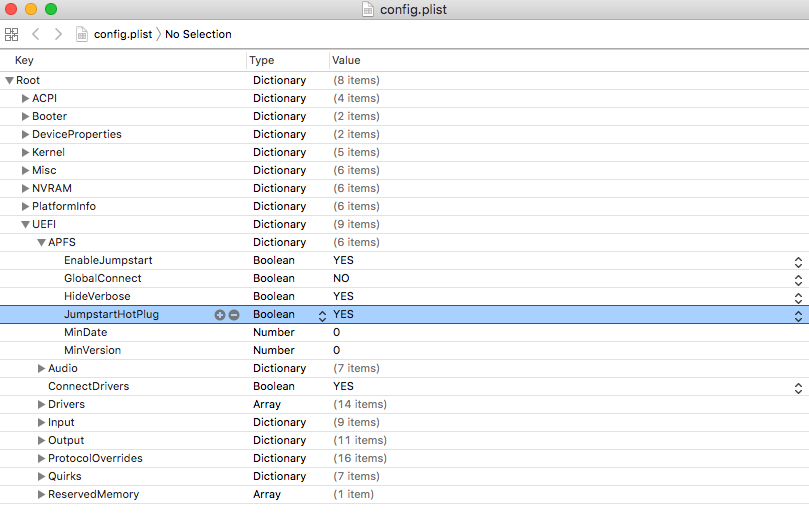Click the MinDate value 0
Screen dimensions: 809x522
coord(336,333)
